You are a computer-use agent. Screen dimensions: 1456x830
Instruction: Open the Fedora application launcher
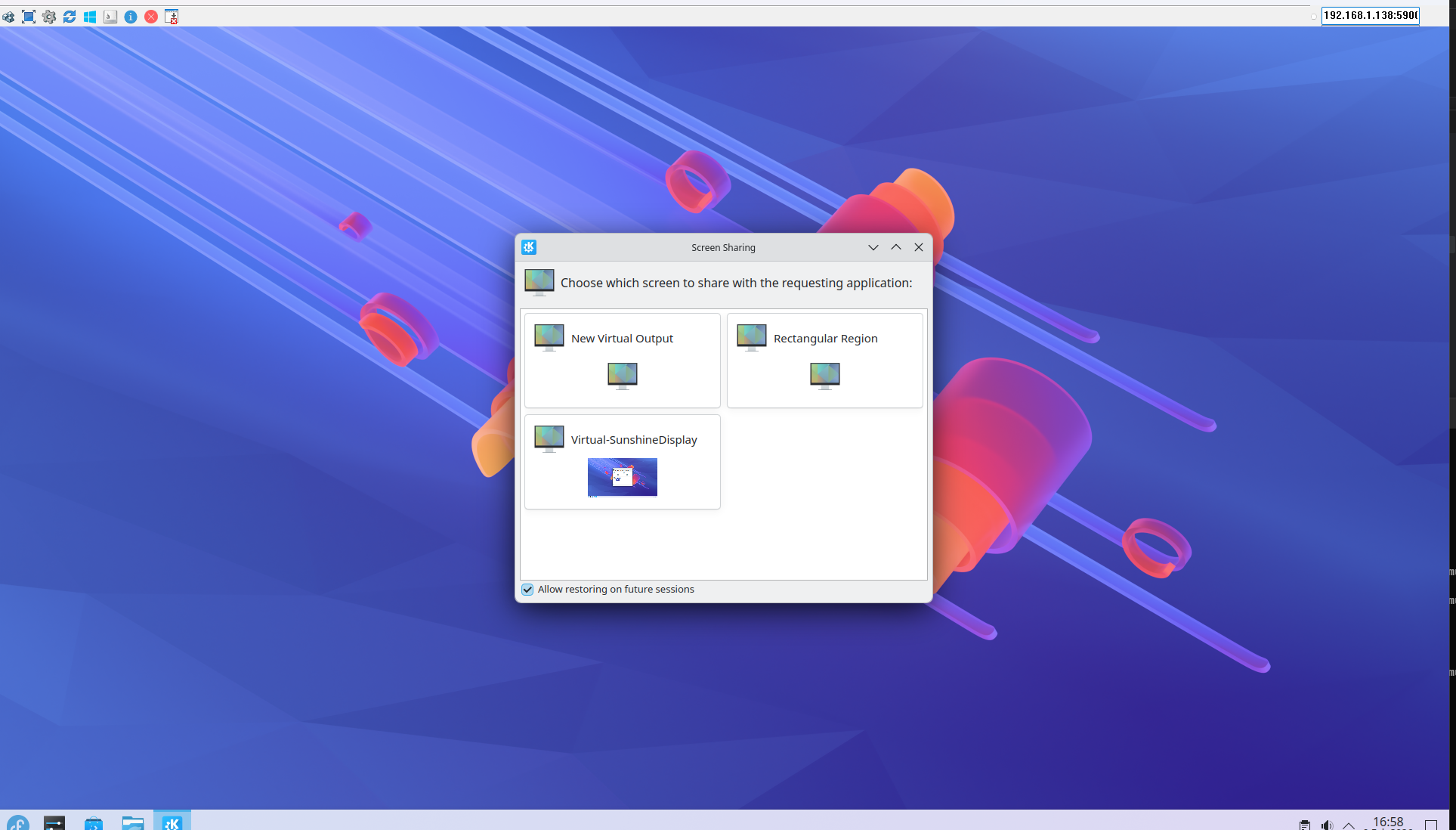[18, 822]
